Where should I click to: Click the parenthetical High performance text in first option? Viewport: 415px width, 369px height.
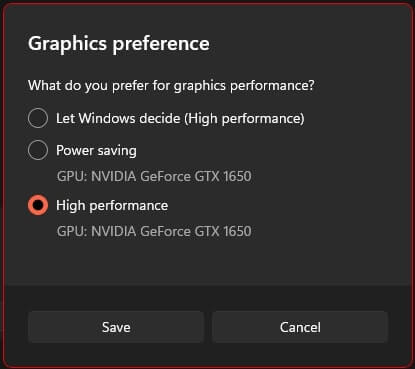244,119
